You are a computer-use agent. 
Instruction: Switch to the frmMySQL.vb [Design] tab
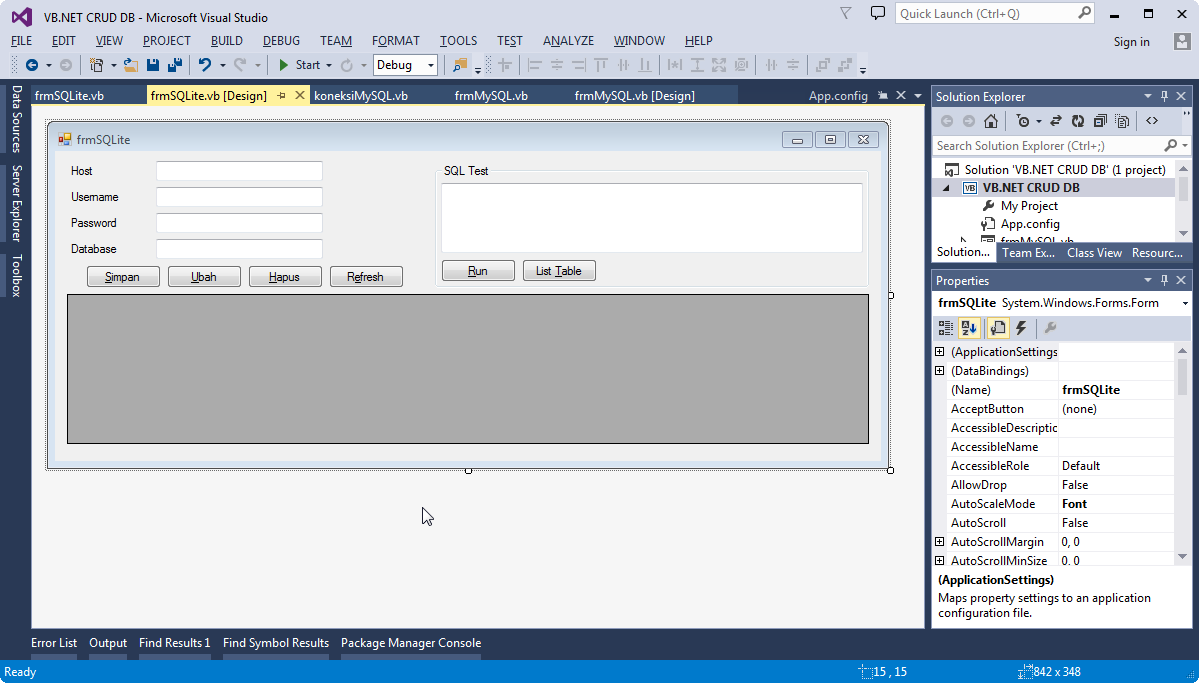pyautogui.click(x=635, y=96)
